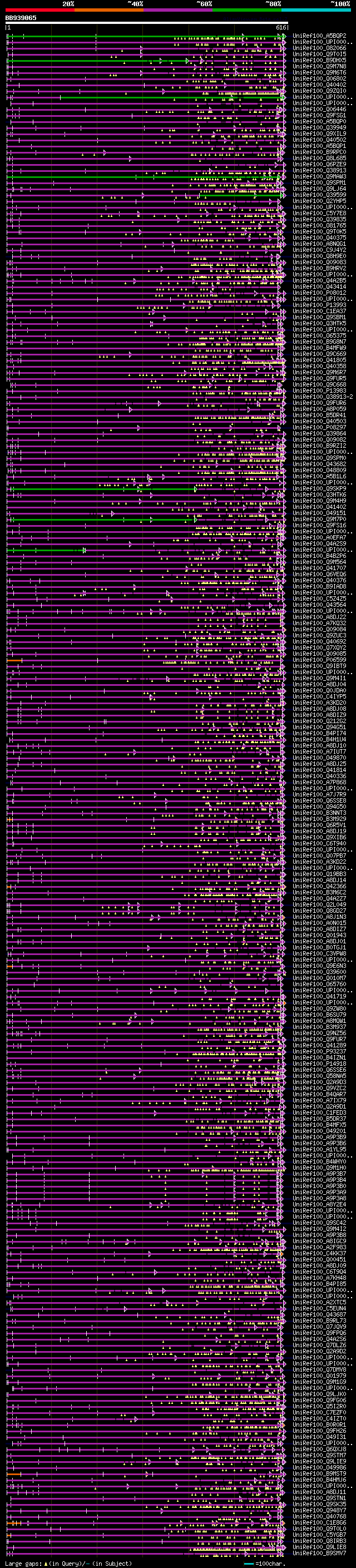Select label UniRef100_Q43687
The width and height of the screenshot is (356, 1568).
click(319, 1315)
